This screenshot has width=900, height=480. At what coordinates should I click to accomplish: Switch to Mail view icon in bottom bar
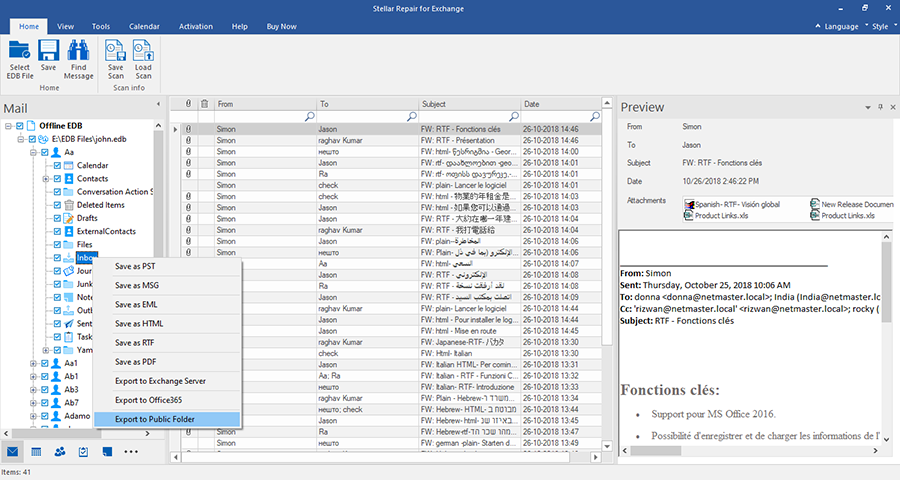pyautogui.click(x=13, y=452)
